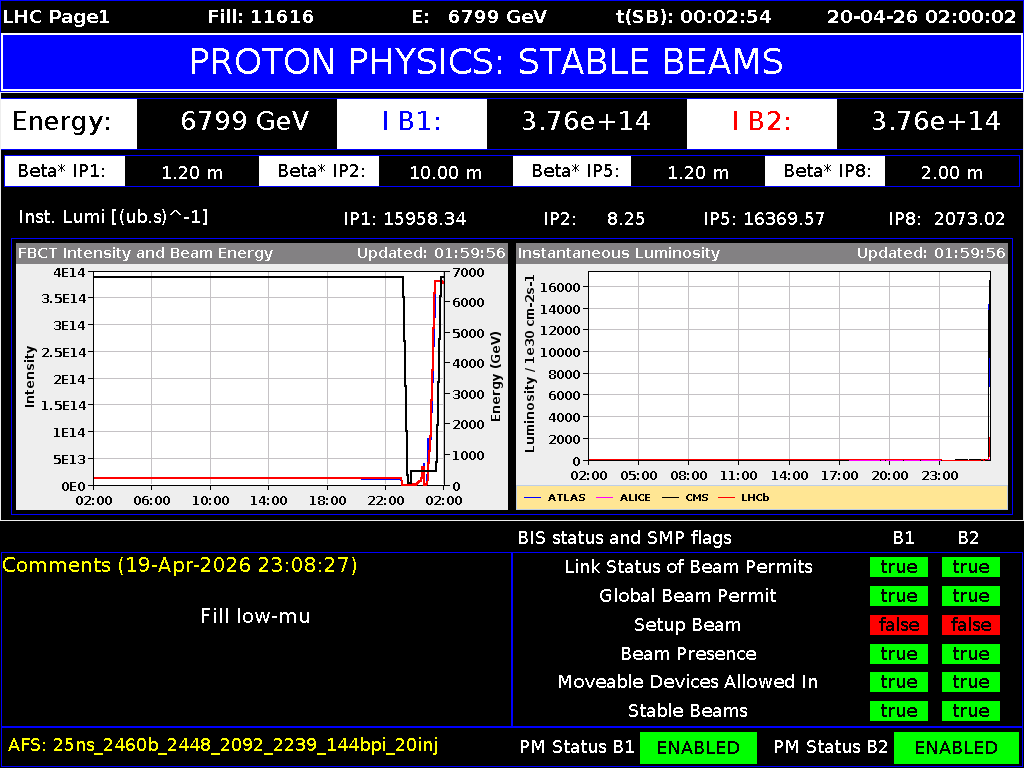This screenshot has width=1024, height=768.
Task: Select the "Fill: 11616" header entry
Action: 261,17
